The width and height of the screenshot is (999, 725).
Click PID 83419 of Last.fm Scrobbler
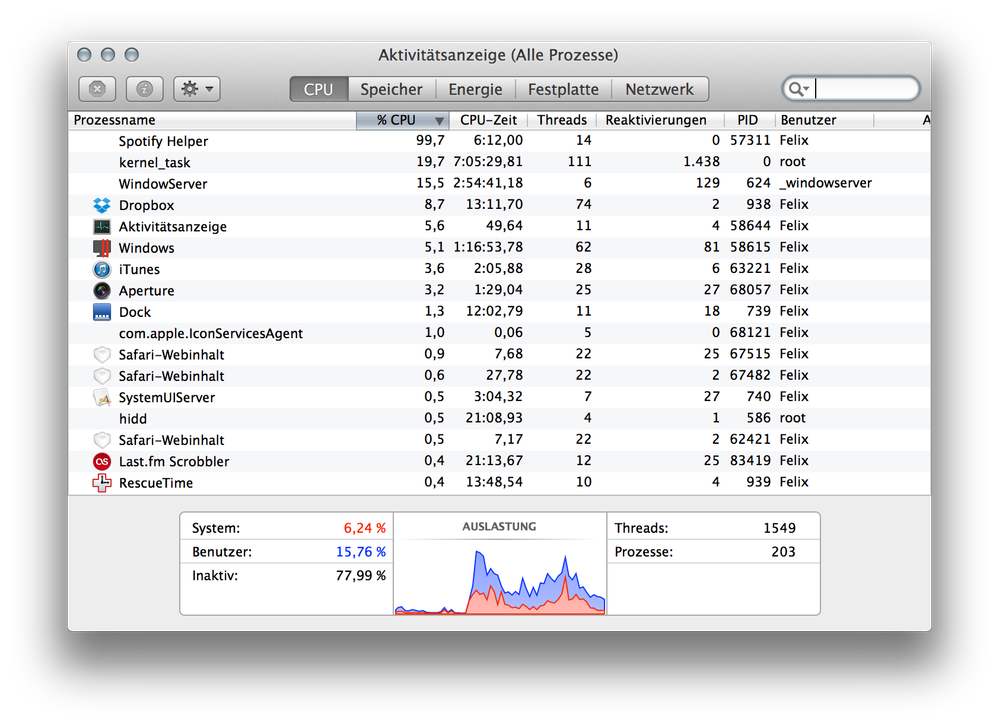click(x=750, y=461)
